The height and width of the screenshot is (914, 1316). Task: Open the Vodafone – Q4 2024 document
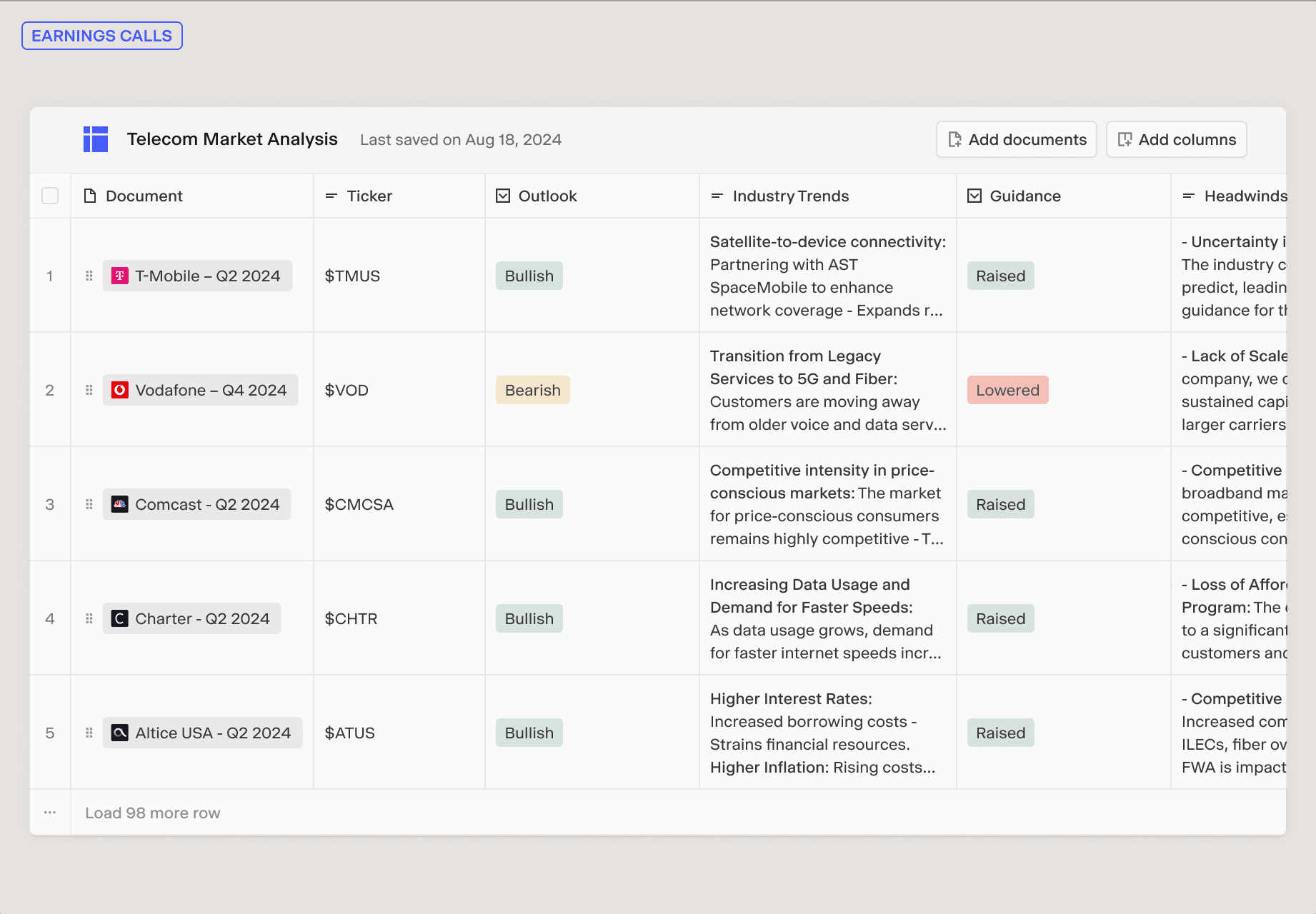(x=201, y=390)
